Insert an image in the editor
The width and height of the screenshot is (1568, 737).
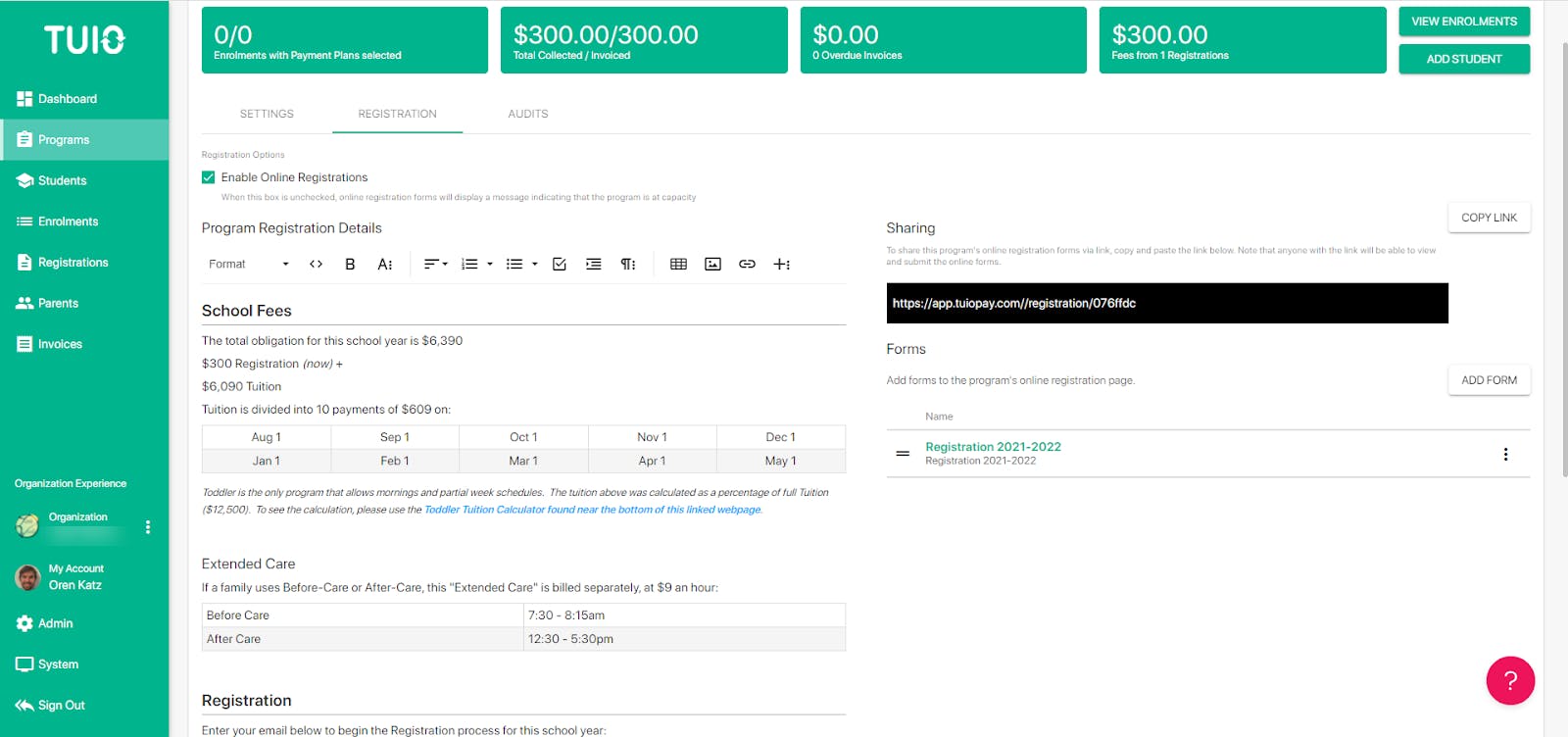pos(712,264)
